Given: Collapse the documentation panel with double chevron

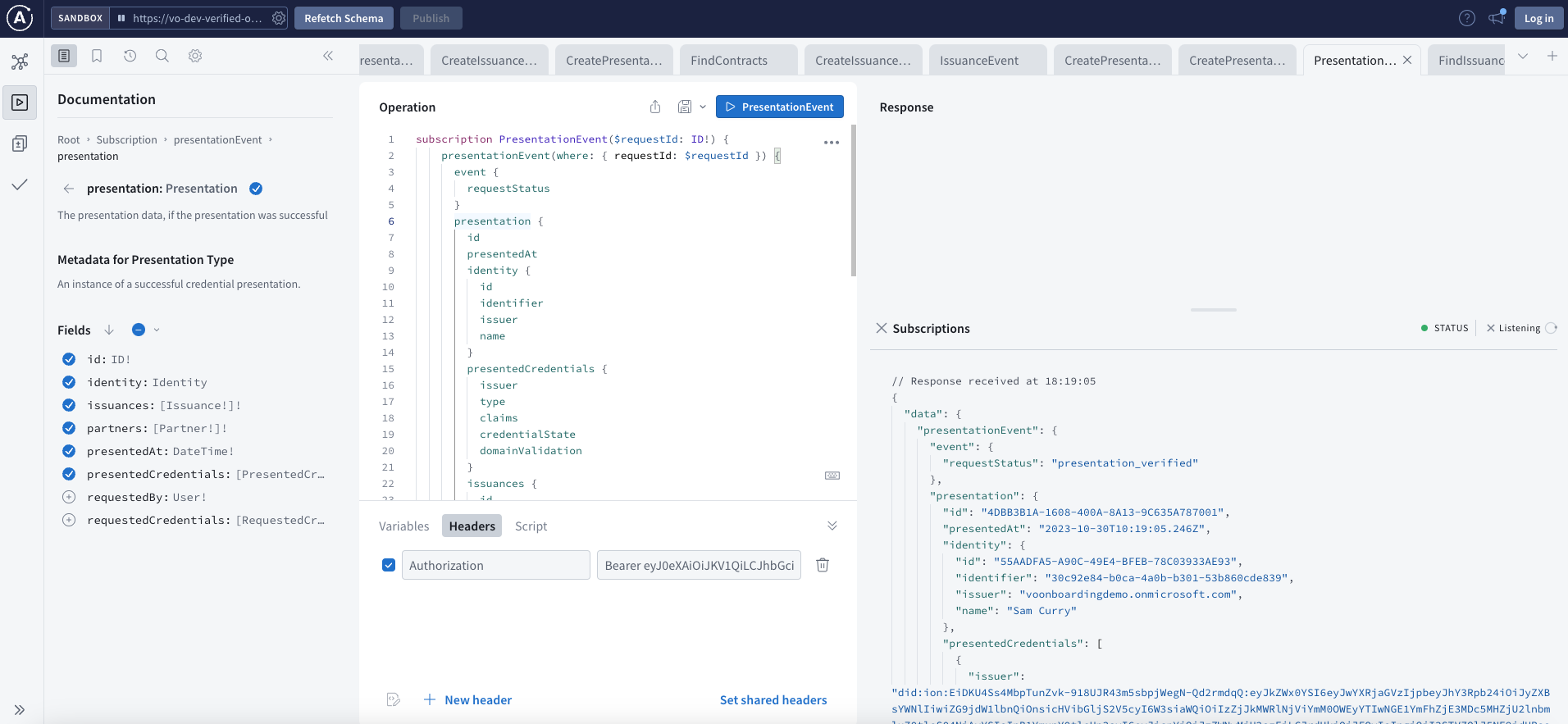Looking at the screenshot, I should [328, 56].
